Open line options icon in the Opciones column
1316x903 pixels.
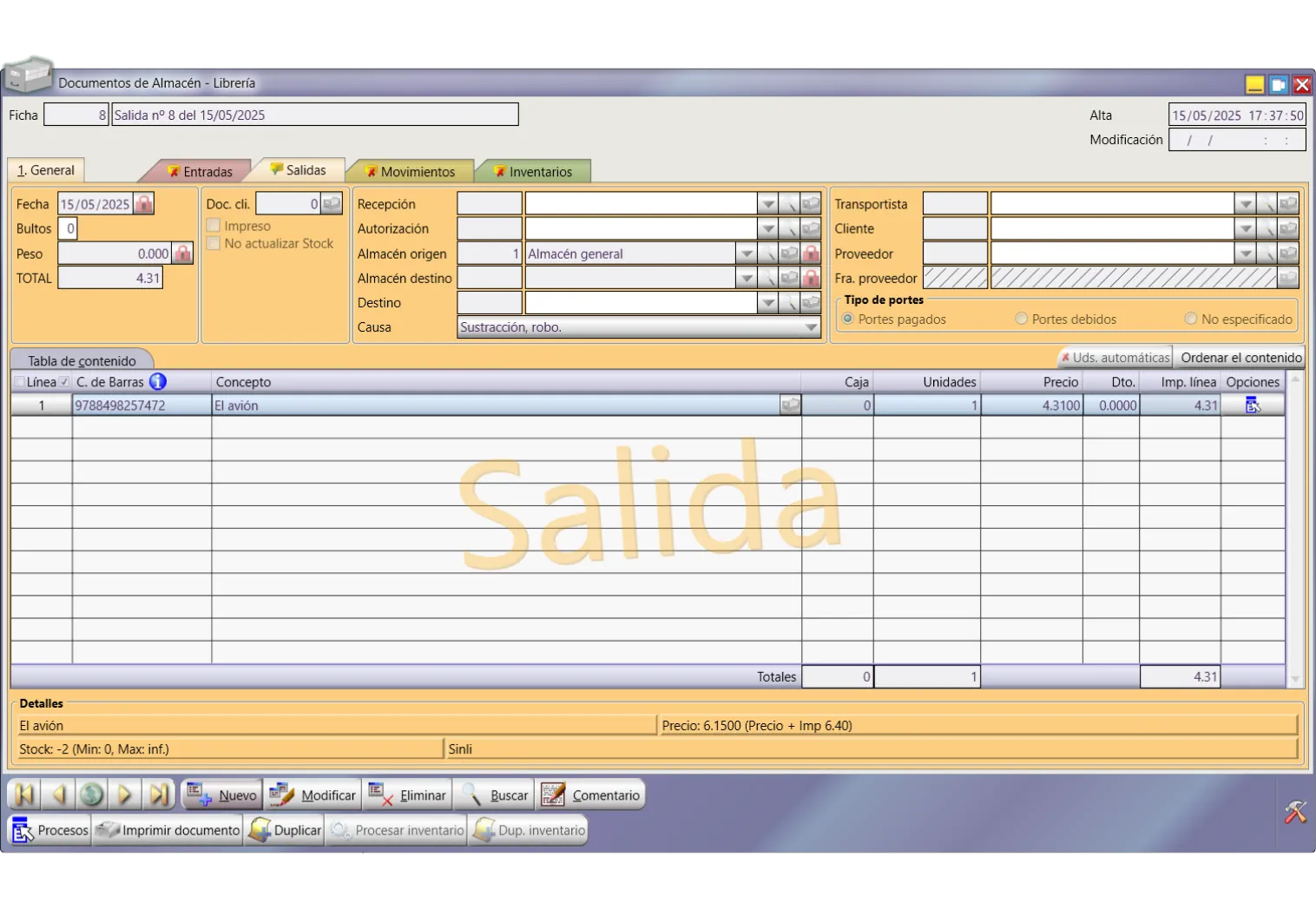(1253, 405)
